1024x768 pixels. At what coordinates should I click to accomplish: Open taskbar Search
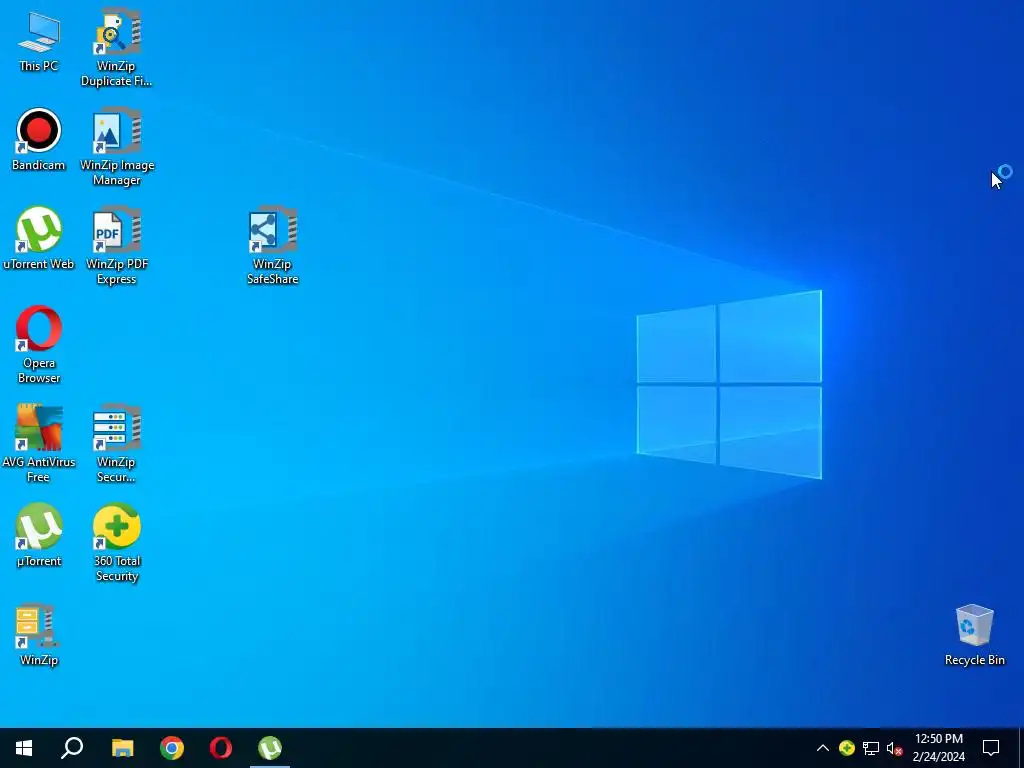[x=72, y=748]
